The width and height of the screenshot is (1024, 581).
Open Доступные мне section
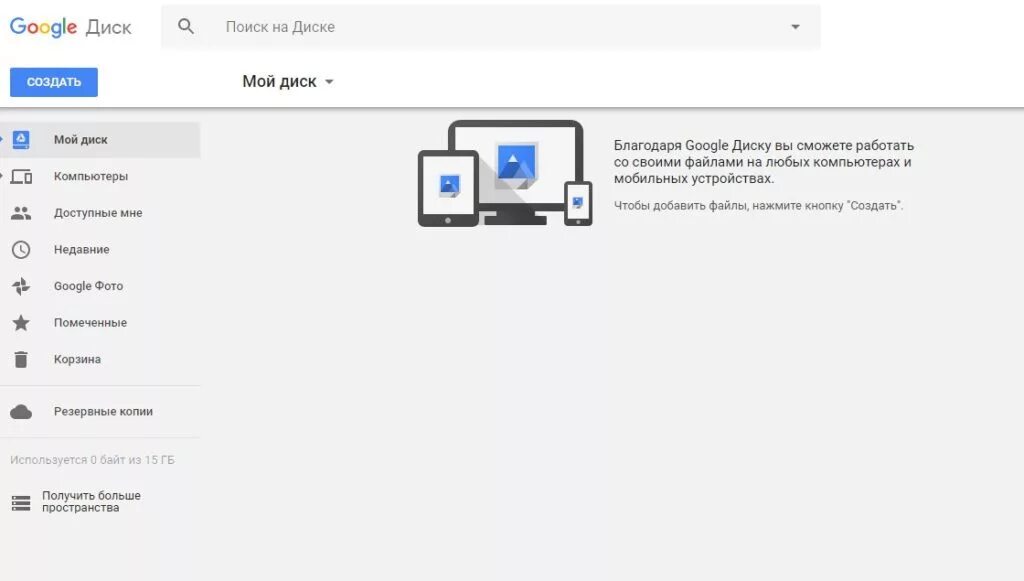100,213
